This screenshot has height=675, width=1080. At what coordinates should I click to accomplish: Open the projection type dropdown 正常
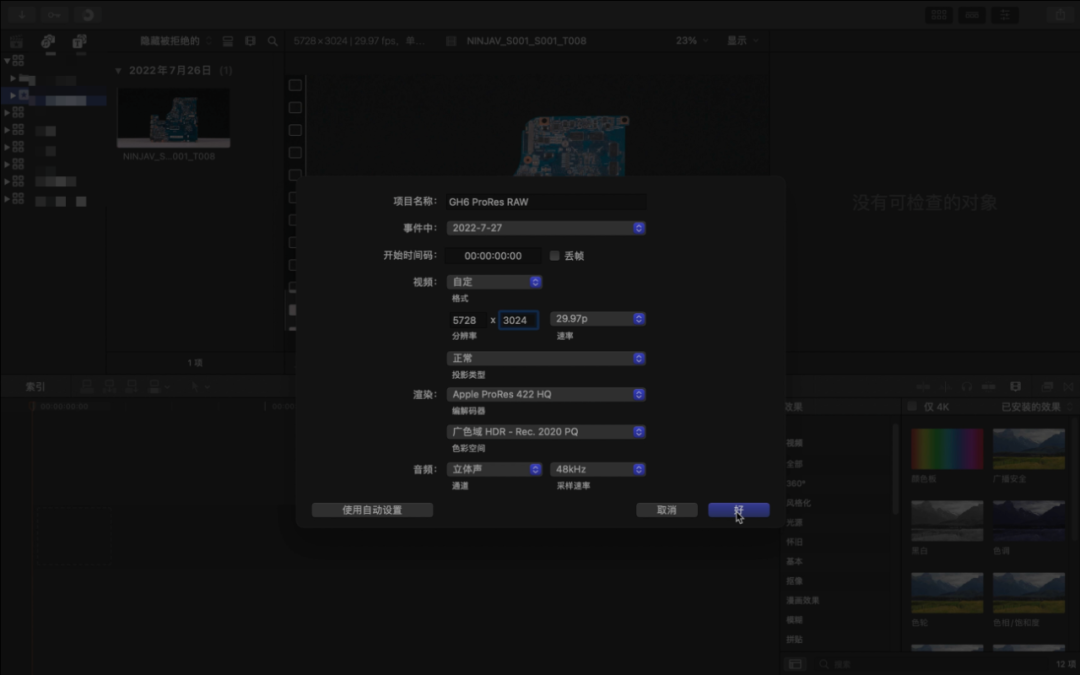click(546, 358)
